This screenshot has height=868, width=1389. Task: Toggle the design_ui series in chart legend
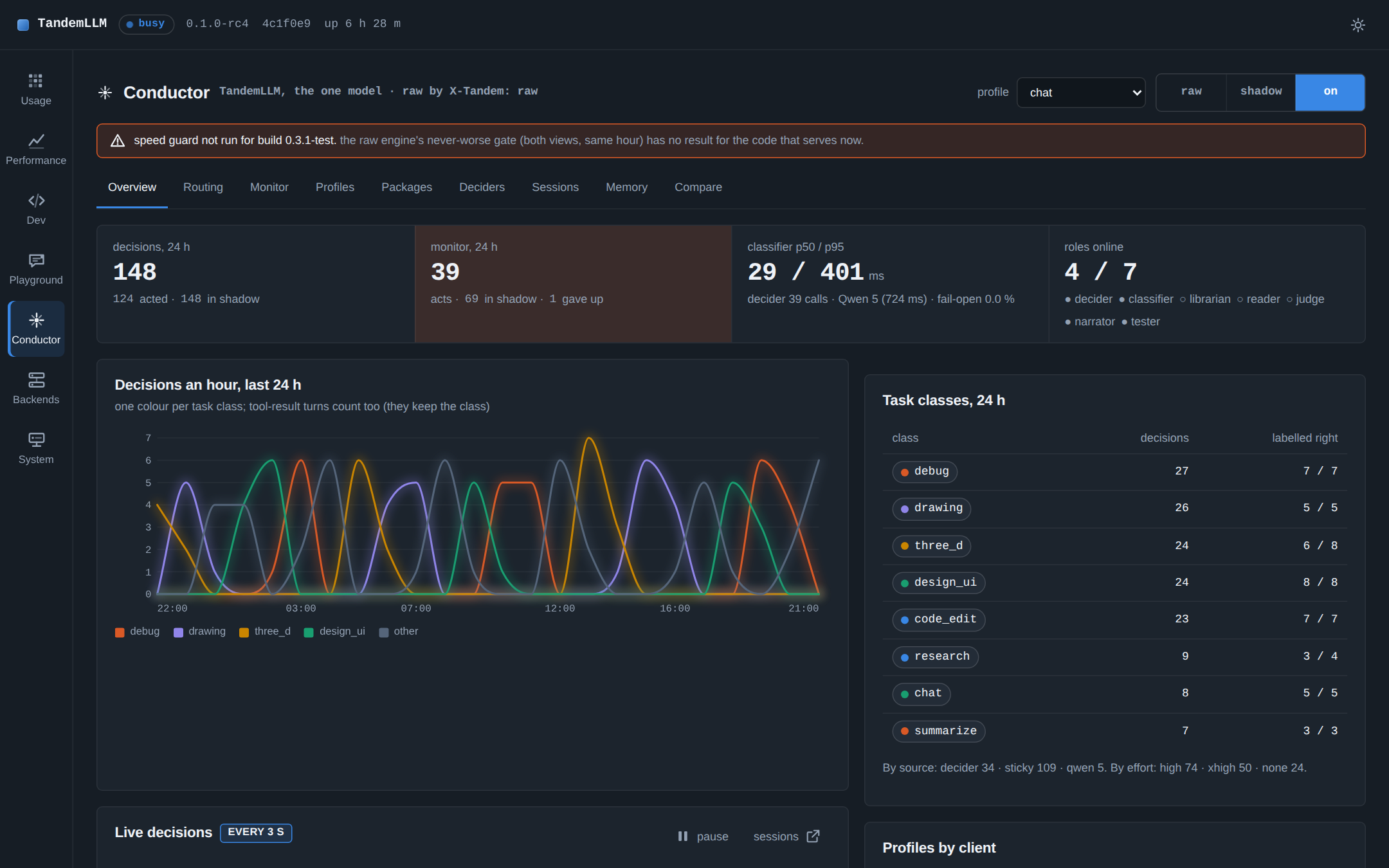coord(334,631)
